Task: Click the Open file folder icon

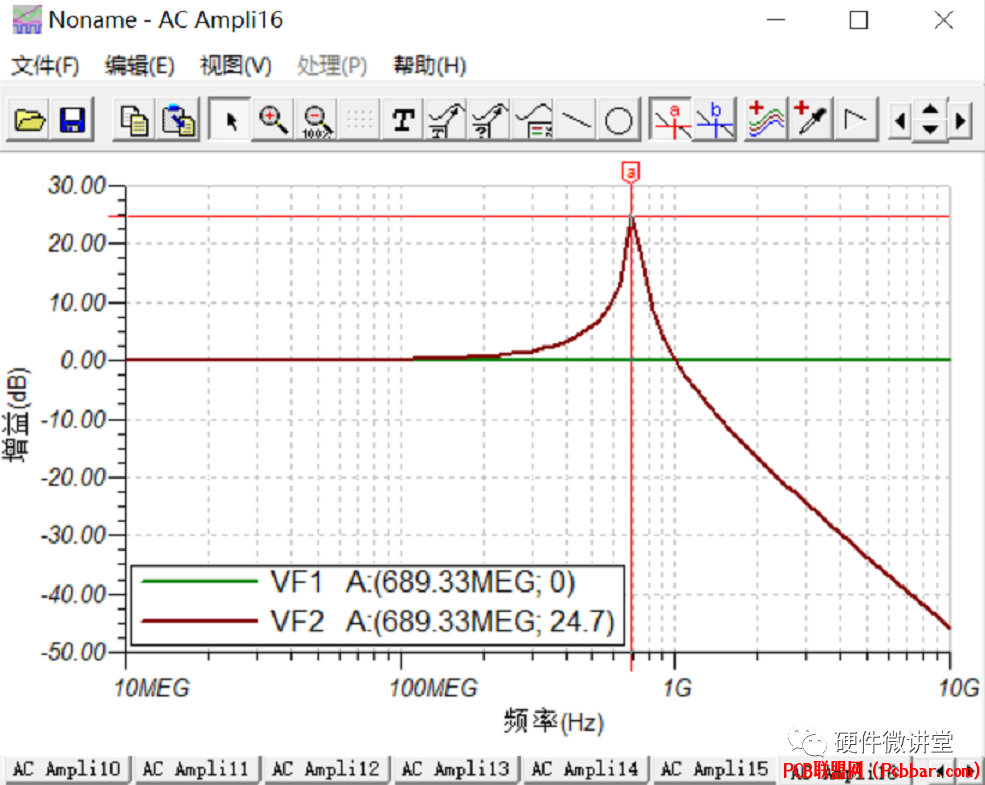Action: pos(29,119)
